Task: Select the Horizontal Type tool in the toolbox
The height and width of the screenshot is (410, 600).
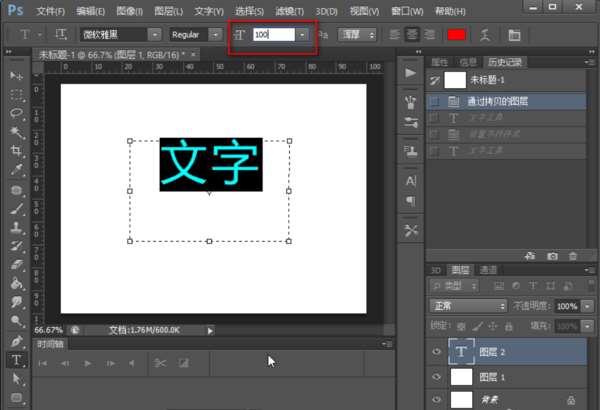Action: pos(16,360)
